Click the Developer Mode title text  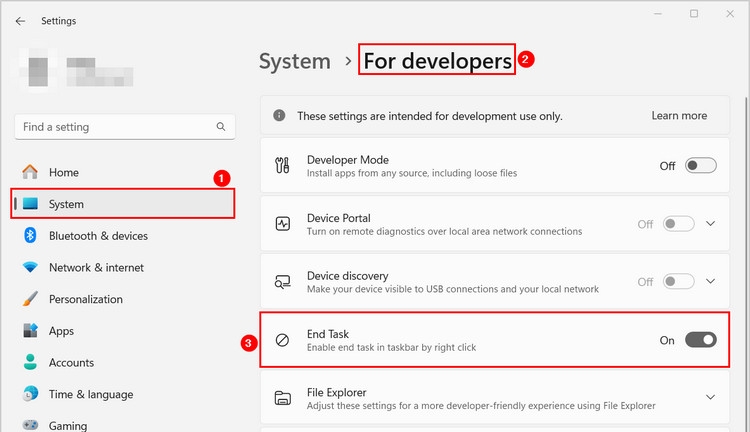[x=348, y=160]
